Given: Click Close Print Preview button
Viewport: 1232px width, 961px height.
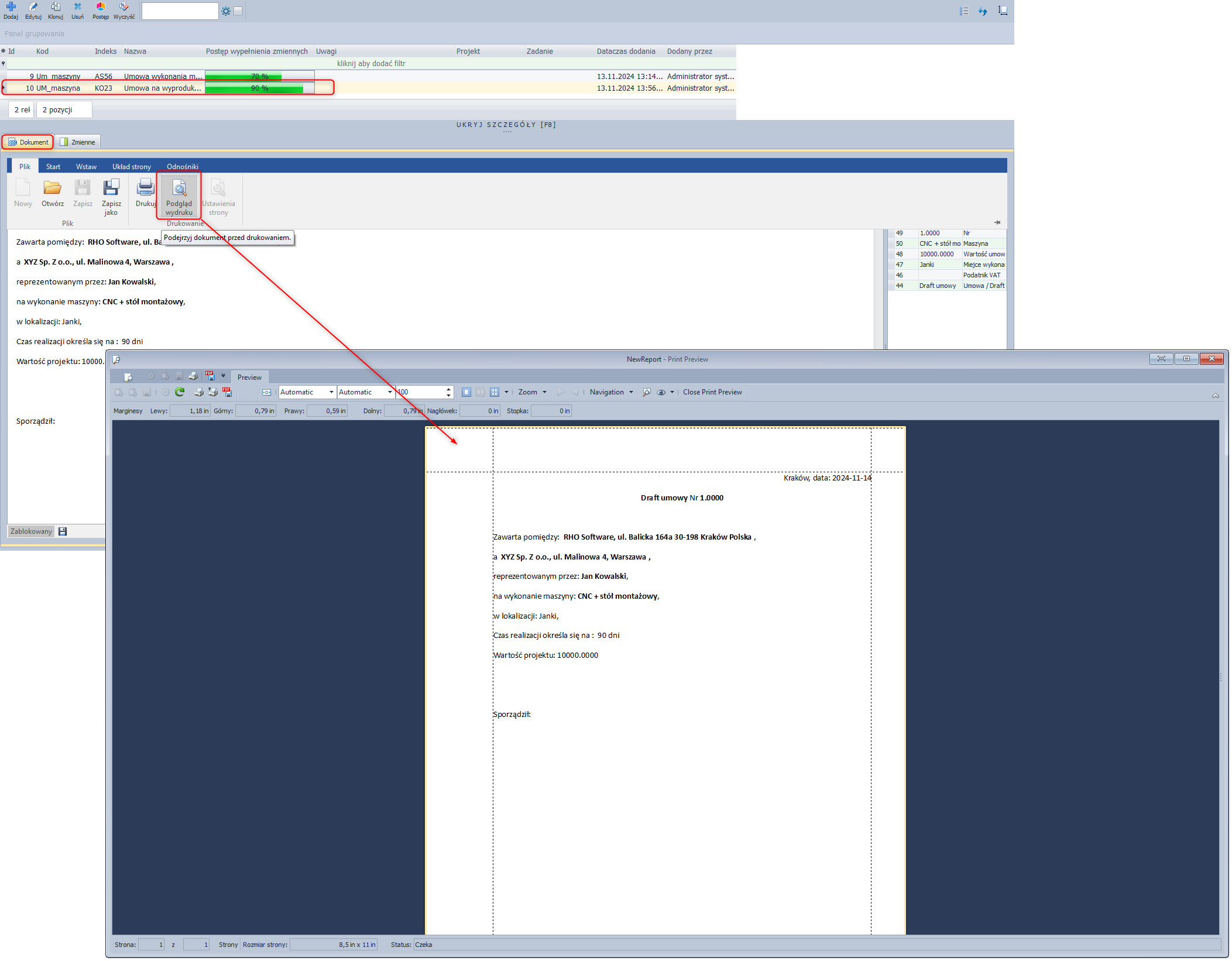Looking at the screenshot, I should click(x=712, y=392).
